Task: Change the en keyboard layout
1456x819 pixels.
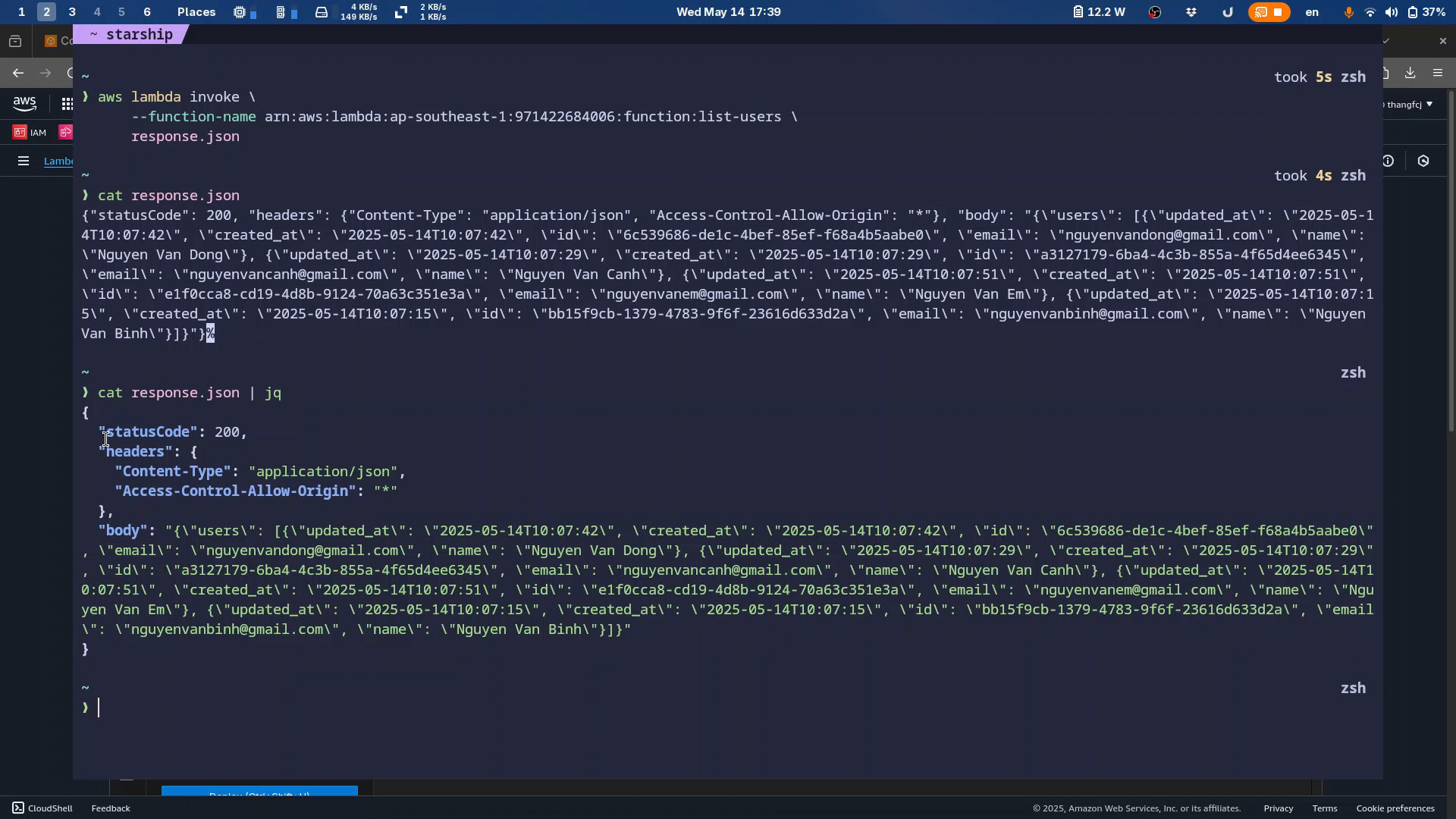Action: pyautogui.click(x=1312, y=12)
